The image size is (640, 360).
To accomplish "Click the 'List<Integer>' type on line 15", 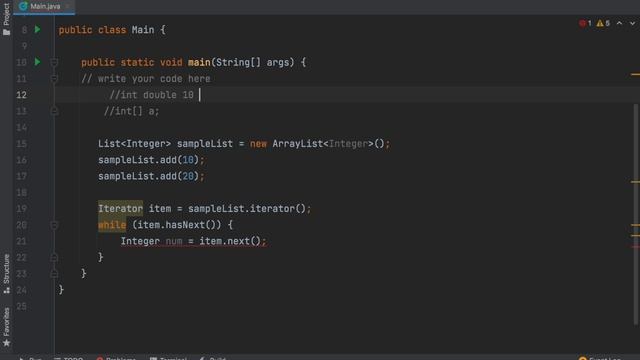I will [134, 144].
